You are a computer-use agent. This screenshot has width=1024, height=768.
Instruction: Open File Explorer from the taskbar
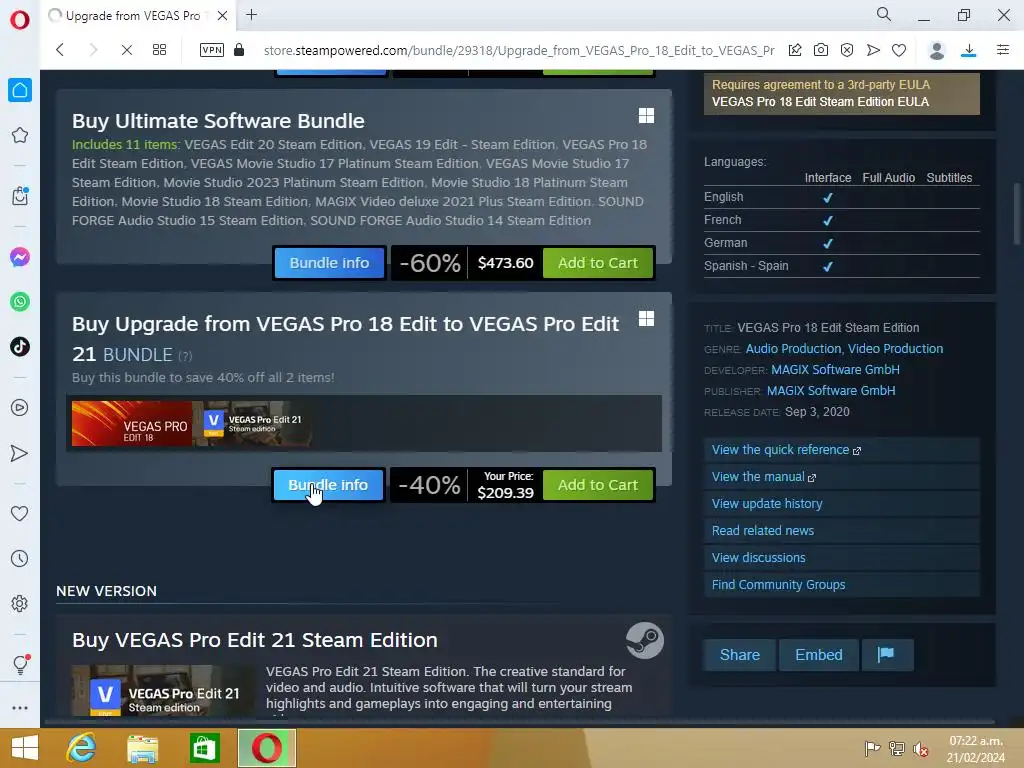pyautogui.click(x=142, y=748)
